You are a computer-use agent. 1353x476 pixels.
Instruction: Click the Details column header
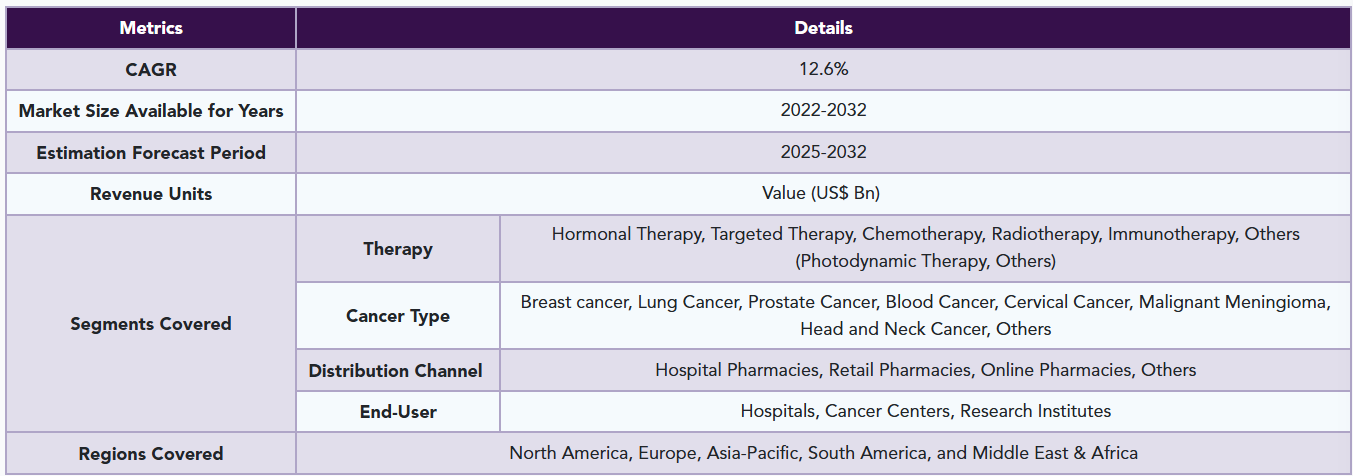[x=823, y=28]
